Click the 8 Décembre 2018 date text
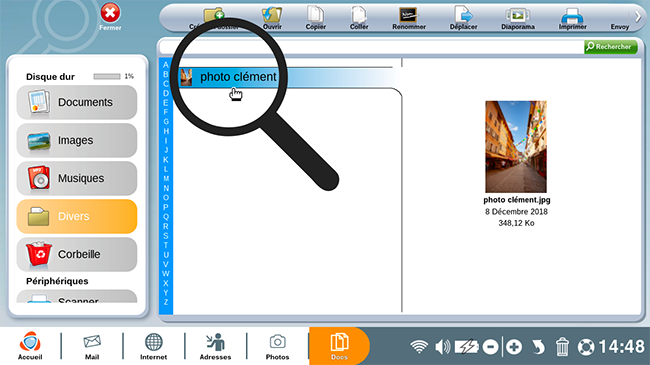 [x=516, y=212]
